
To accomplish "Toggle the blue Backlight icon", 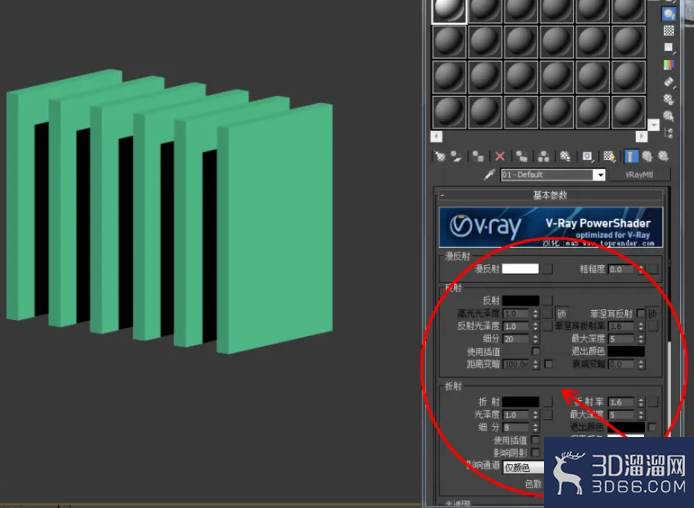I will click(x=669, y=14).
